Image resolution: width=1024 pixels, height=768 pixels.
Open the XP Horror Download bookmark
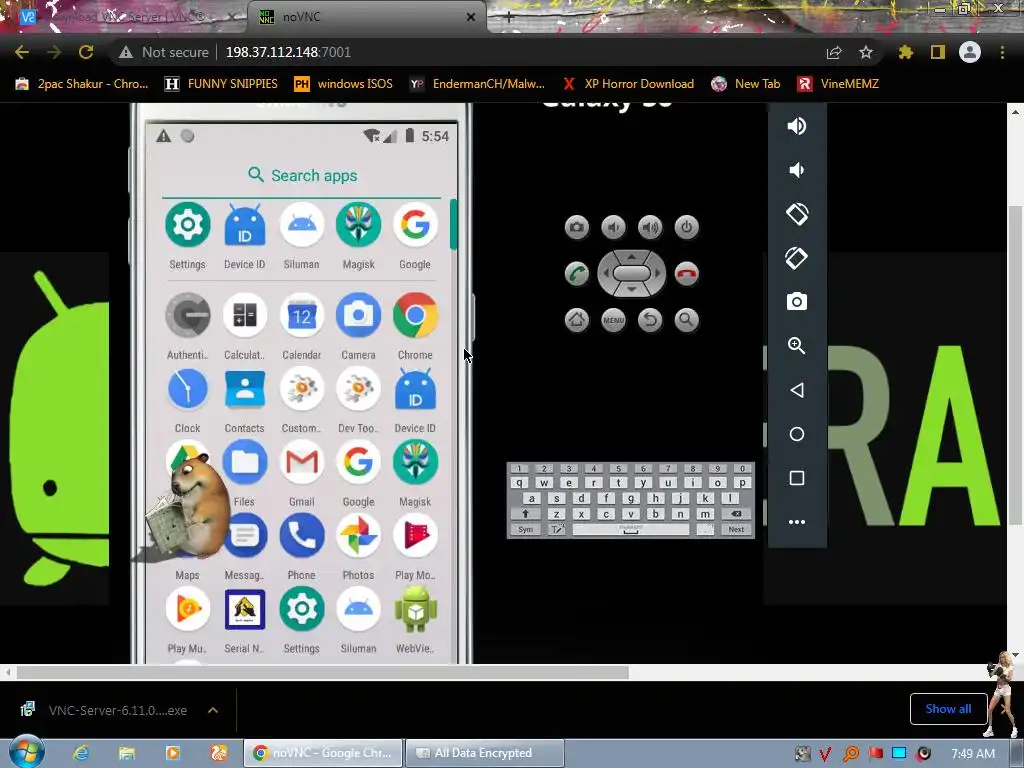[628, 84]
